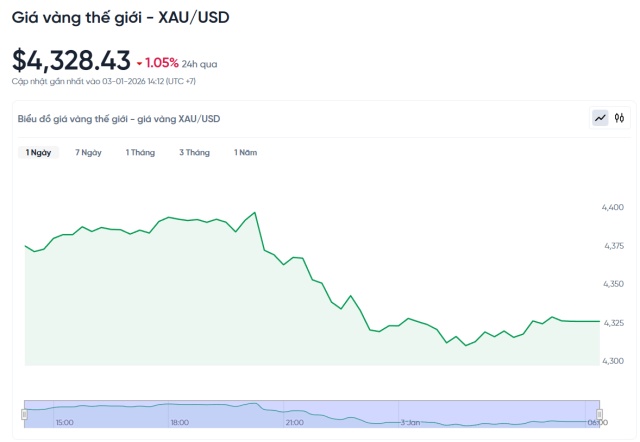Click the right range slider handle

coord(599,412)
